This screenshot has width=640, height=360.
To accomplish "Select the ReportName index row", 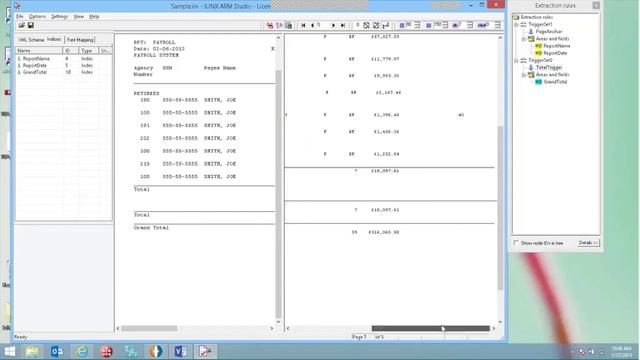I will (63, 59).
